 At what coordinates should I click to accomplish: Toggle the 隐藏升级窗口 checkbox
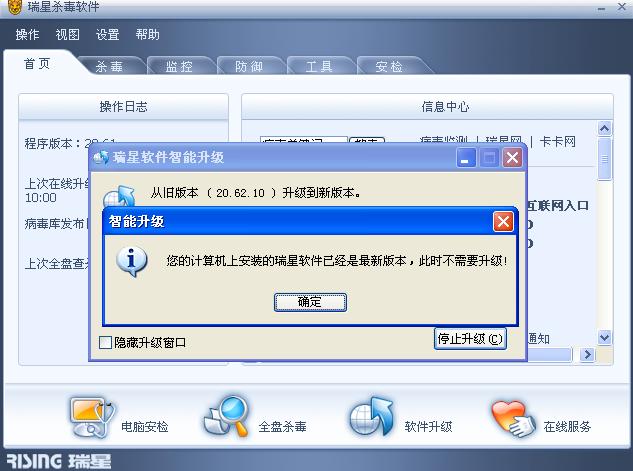coord(105,343)
